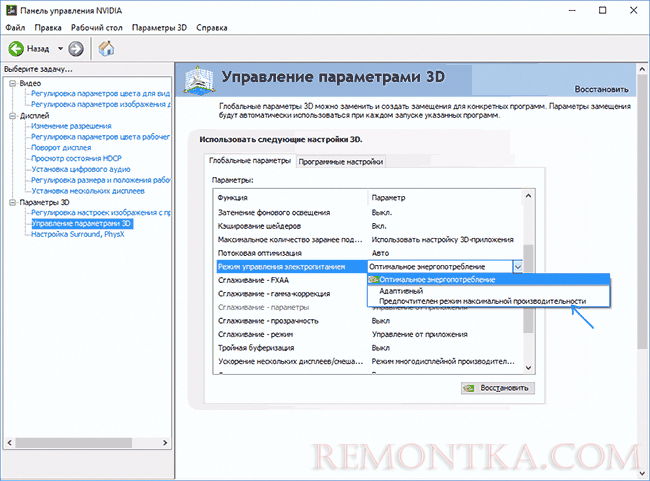Viewport: 650px width, 481px height.
Task: Click settings list scroll down arrow
Action: point(528,367)
